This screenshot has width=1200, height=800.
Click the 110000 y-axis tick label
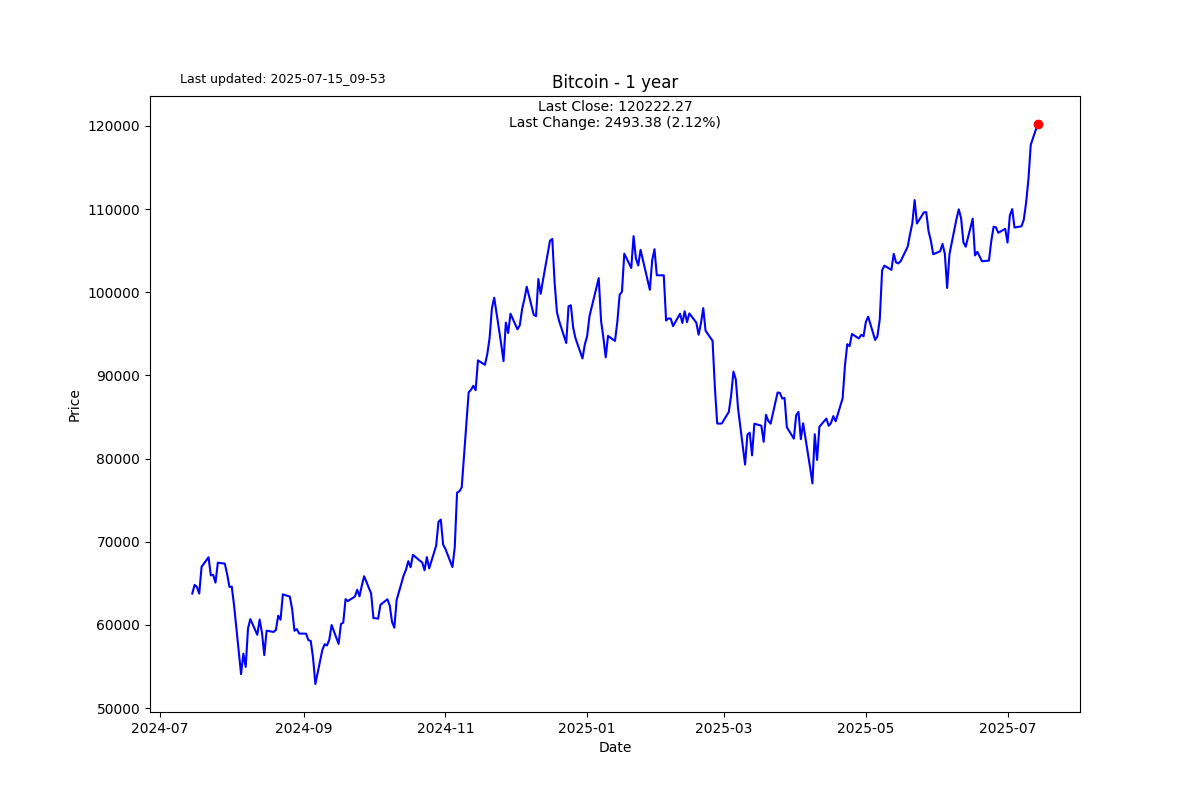pos(111,209)
